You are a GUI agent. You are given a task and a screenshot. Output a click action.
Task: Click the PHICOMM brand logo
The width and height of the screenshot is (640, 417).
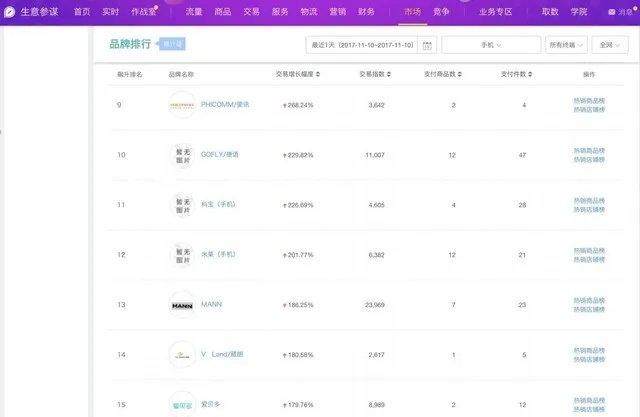pos(182,105)
